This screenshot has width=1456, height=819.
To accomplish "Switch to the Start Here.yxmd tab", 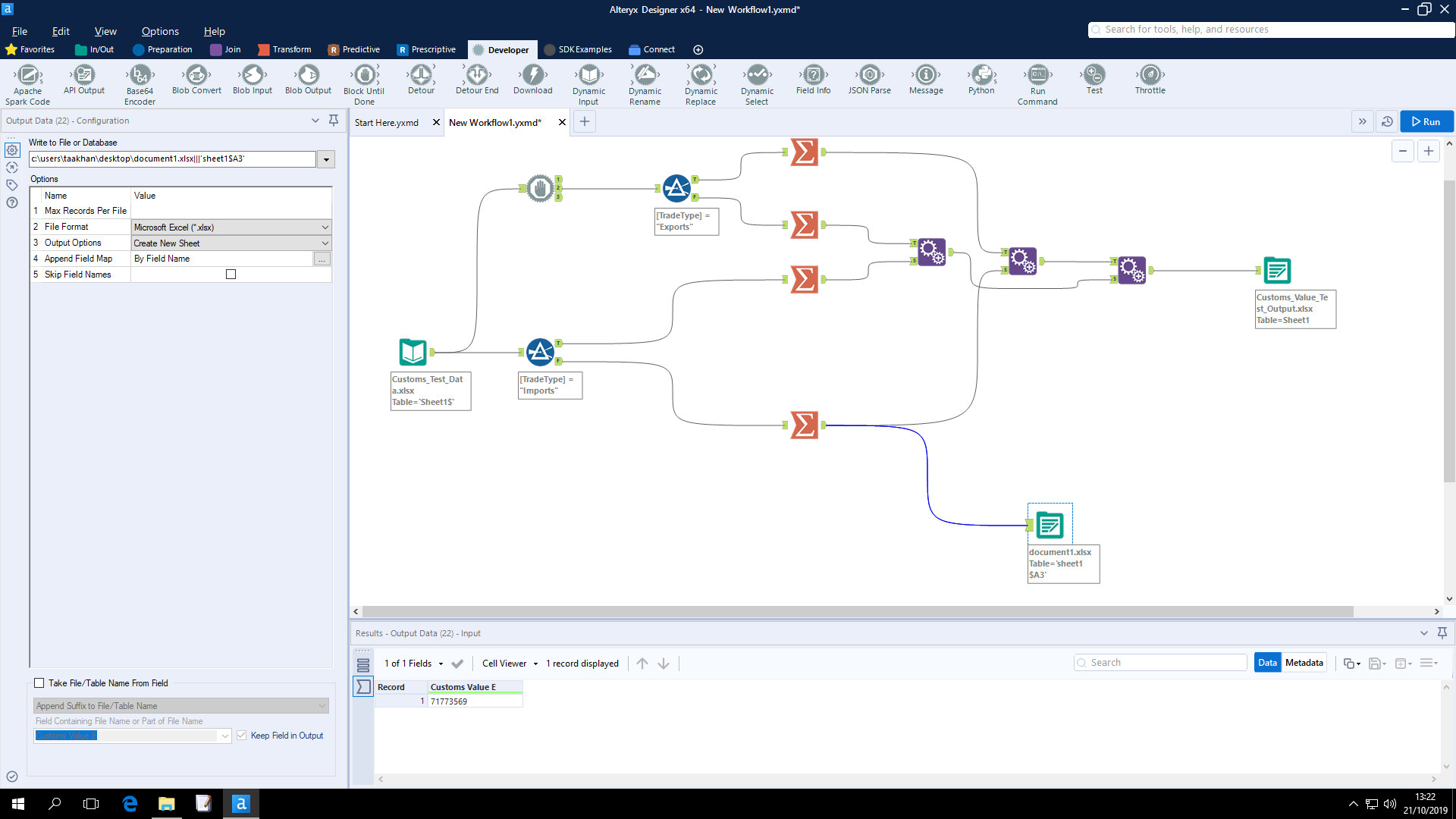I will pos(387,123).
